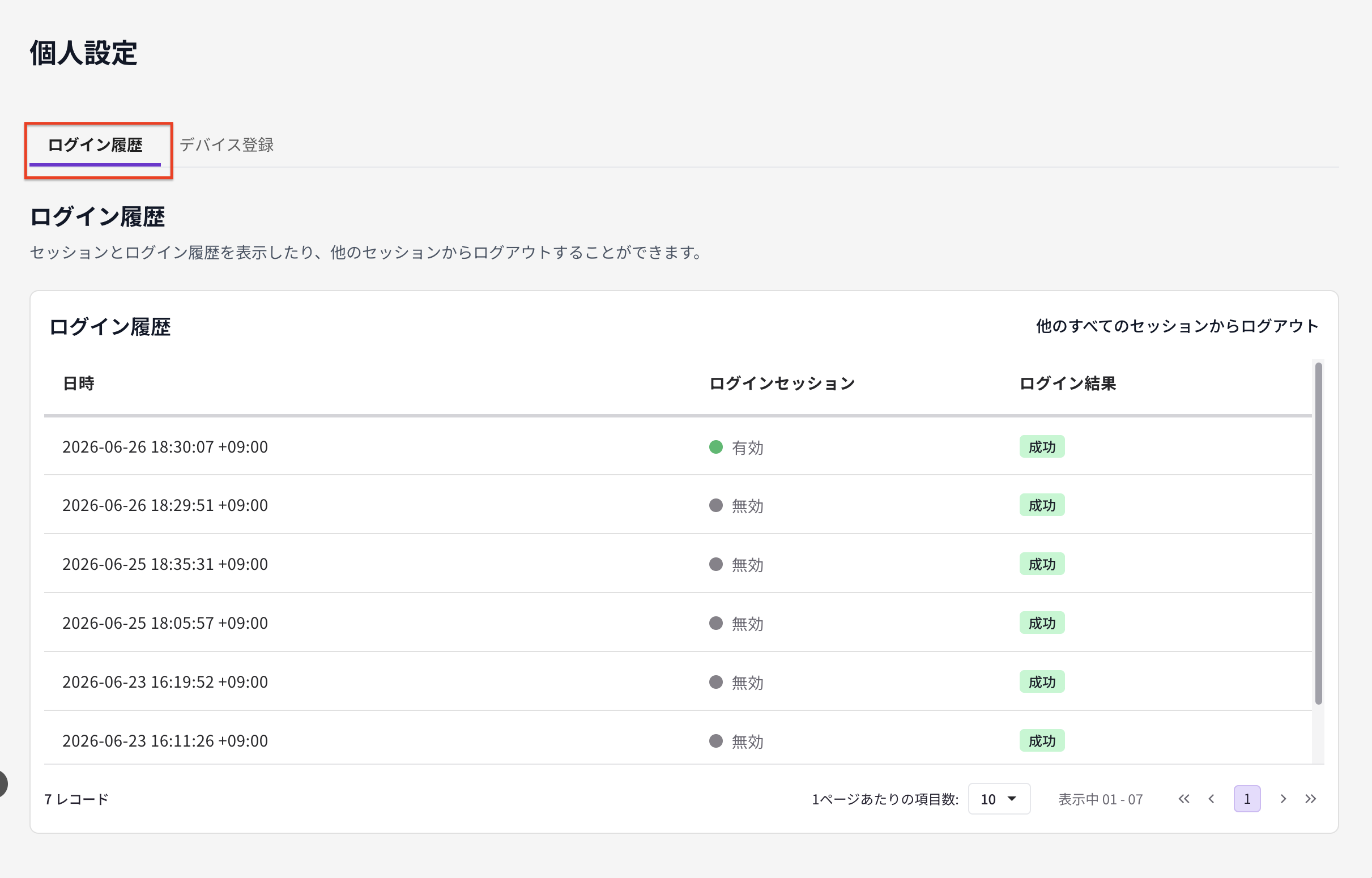Screen dimensions: 1372x878
Task: Click the 表示中 01 - 07 range text
Action: (1101, 799)
